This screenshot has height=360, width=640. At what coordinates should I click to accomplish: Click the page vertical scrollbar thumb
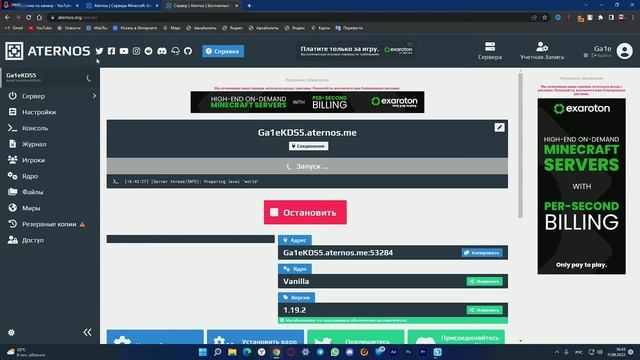520,146
